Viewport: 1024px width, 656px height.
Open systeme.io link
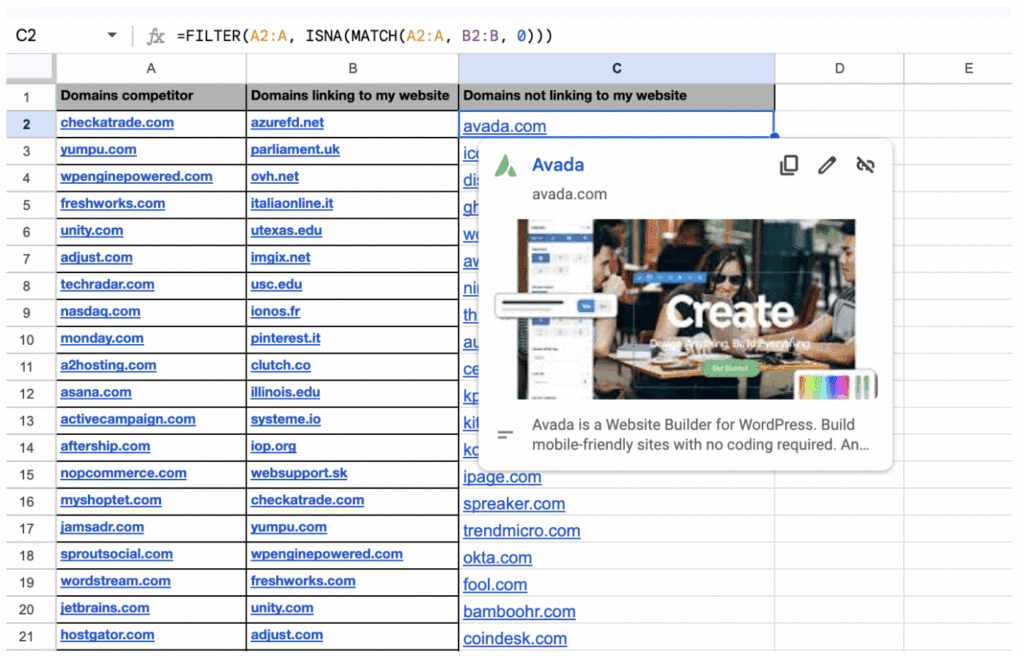(x=285, y=419)
